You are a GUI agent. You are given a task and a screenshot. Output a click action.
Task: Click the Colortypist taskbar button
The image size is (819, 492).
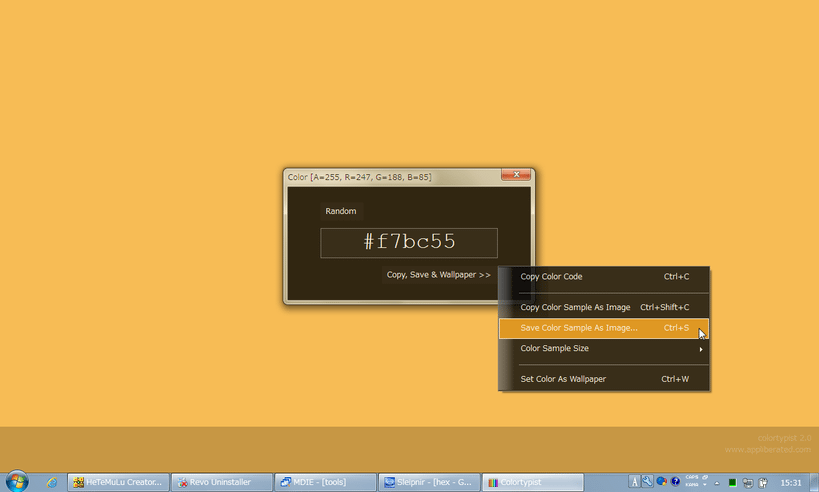532,482
